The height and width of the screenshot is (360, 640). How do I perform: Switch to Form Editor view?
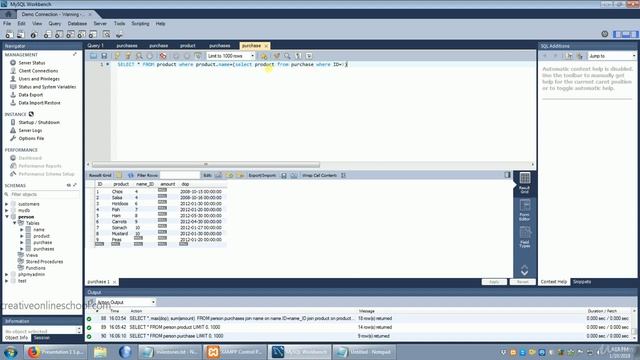click(x=524, y=210)
